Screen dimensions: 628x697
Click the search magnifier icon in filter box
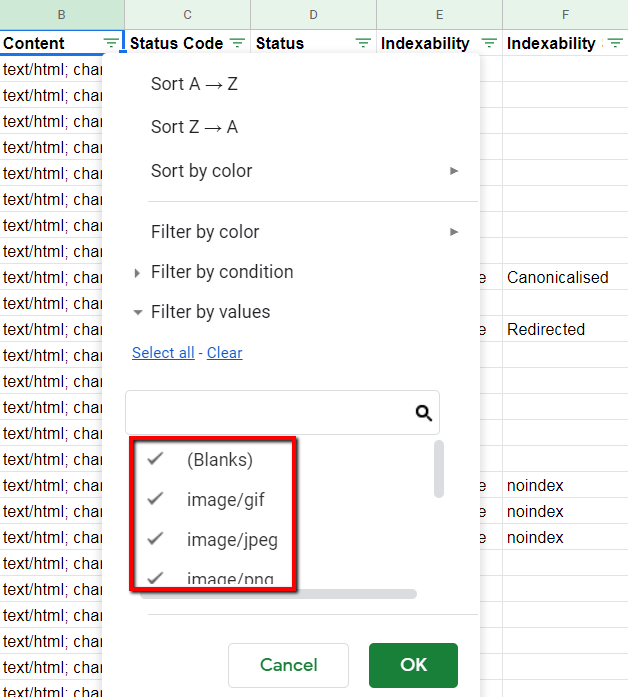[x=423, y=412]
